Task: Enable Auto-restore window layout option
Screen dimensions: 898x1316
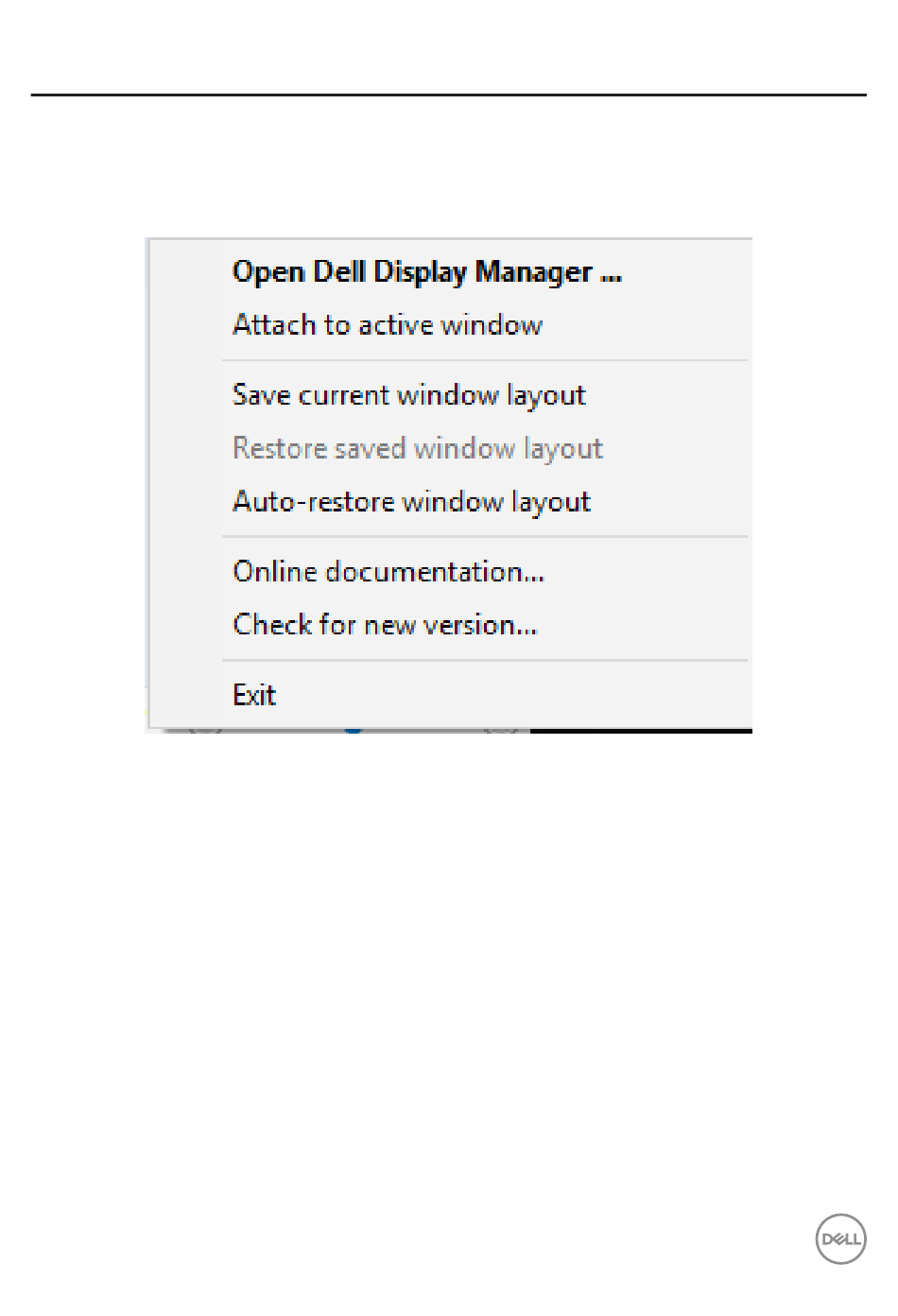Action: click(411, 502)
